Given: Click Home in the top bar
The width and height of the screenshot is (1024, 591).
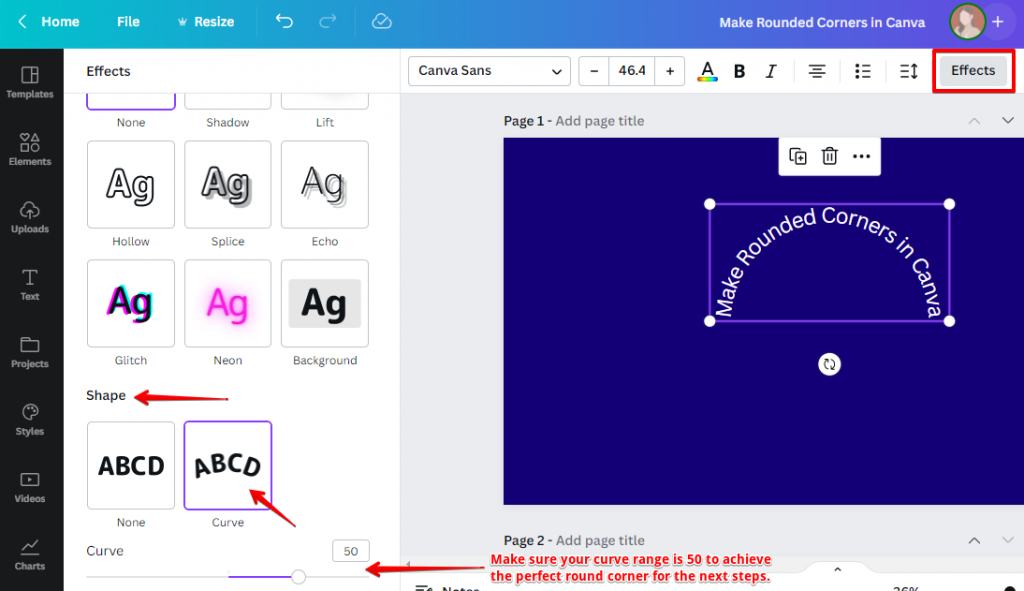Looking at the screenshot, I should click(x=59, y=20).
